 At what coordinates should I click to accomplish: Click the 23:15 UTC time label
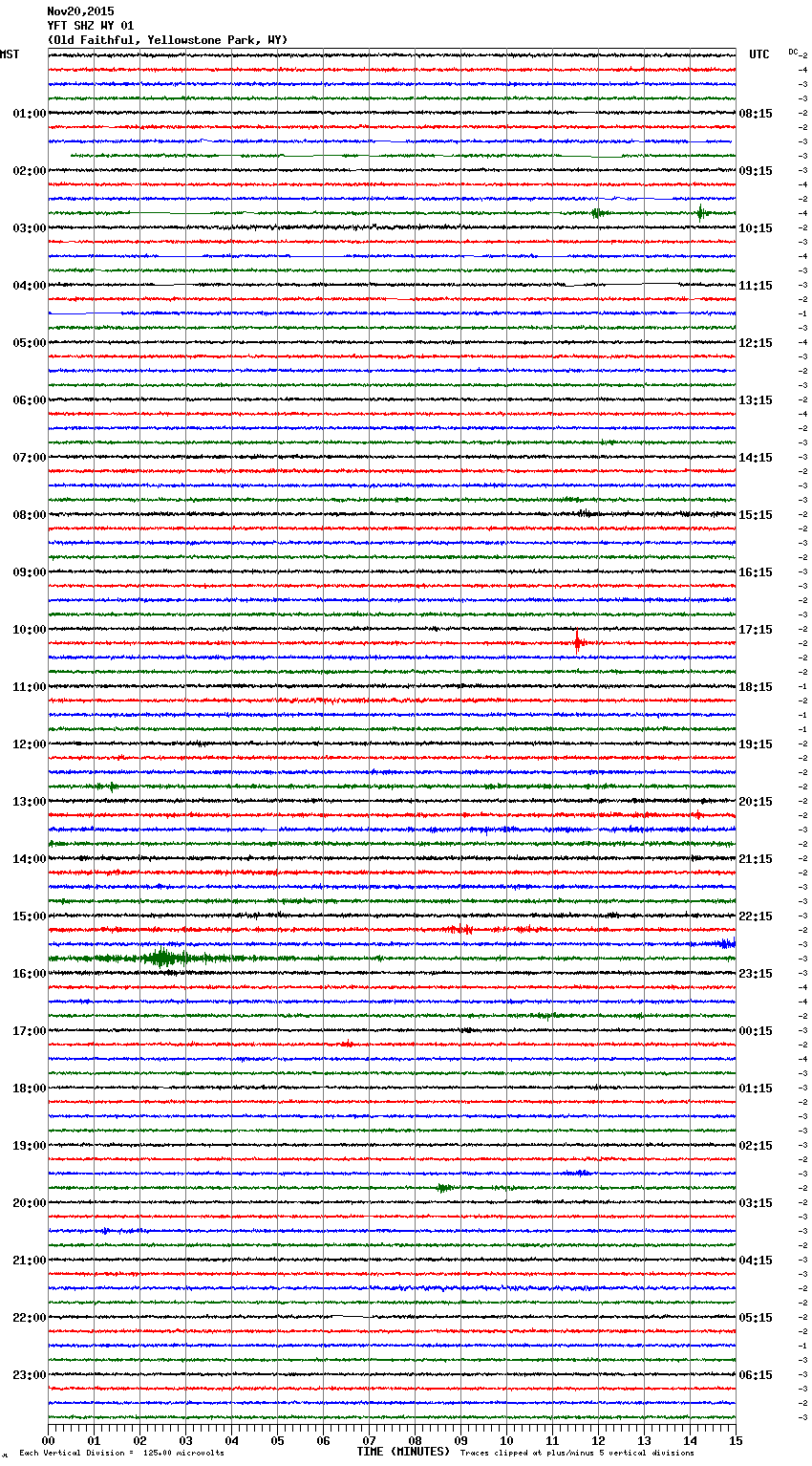coord(756,974)
